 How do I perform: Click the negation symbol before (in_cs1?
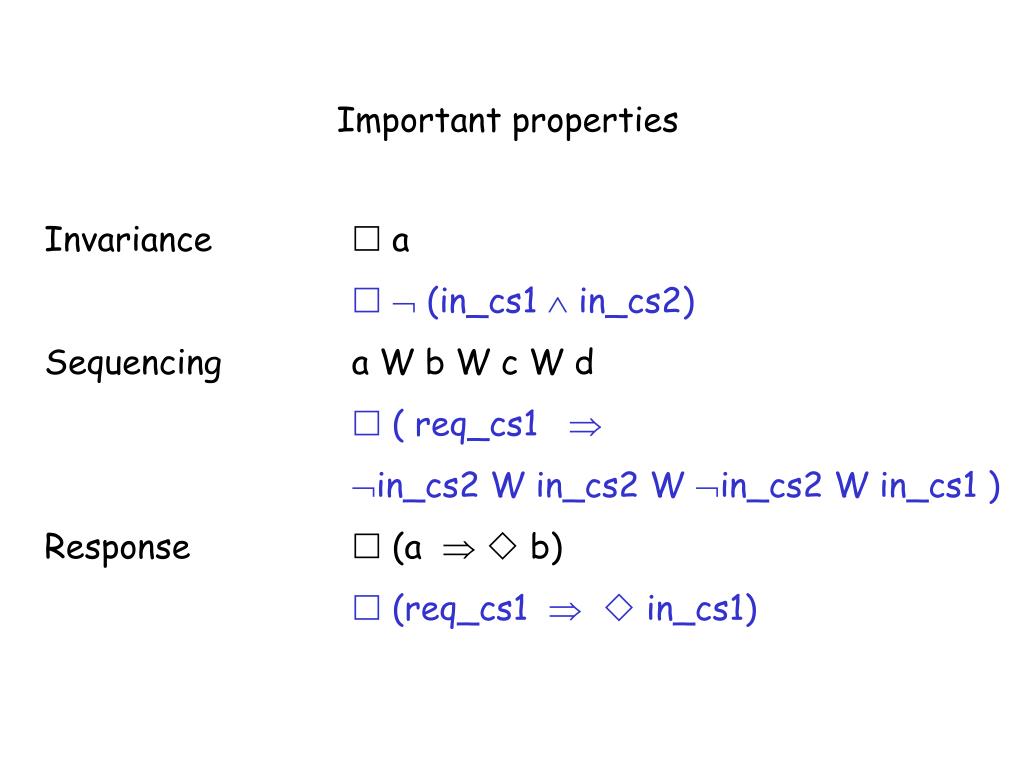click(x=404, y=305)
